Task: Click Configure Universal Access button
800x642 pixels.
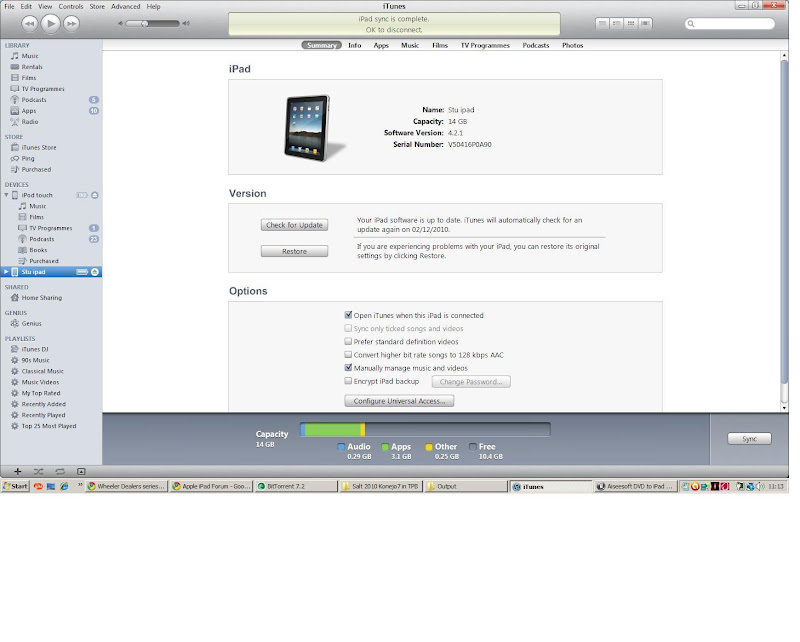Action: (x=399, y=401)
